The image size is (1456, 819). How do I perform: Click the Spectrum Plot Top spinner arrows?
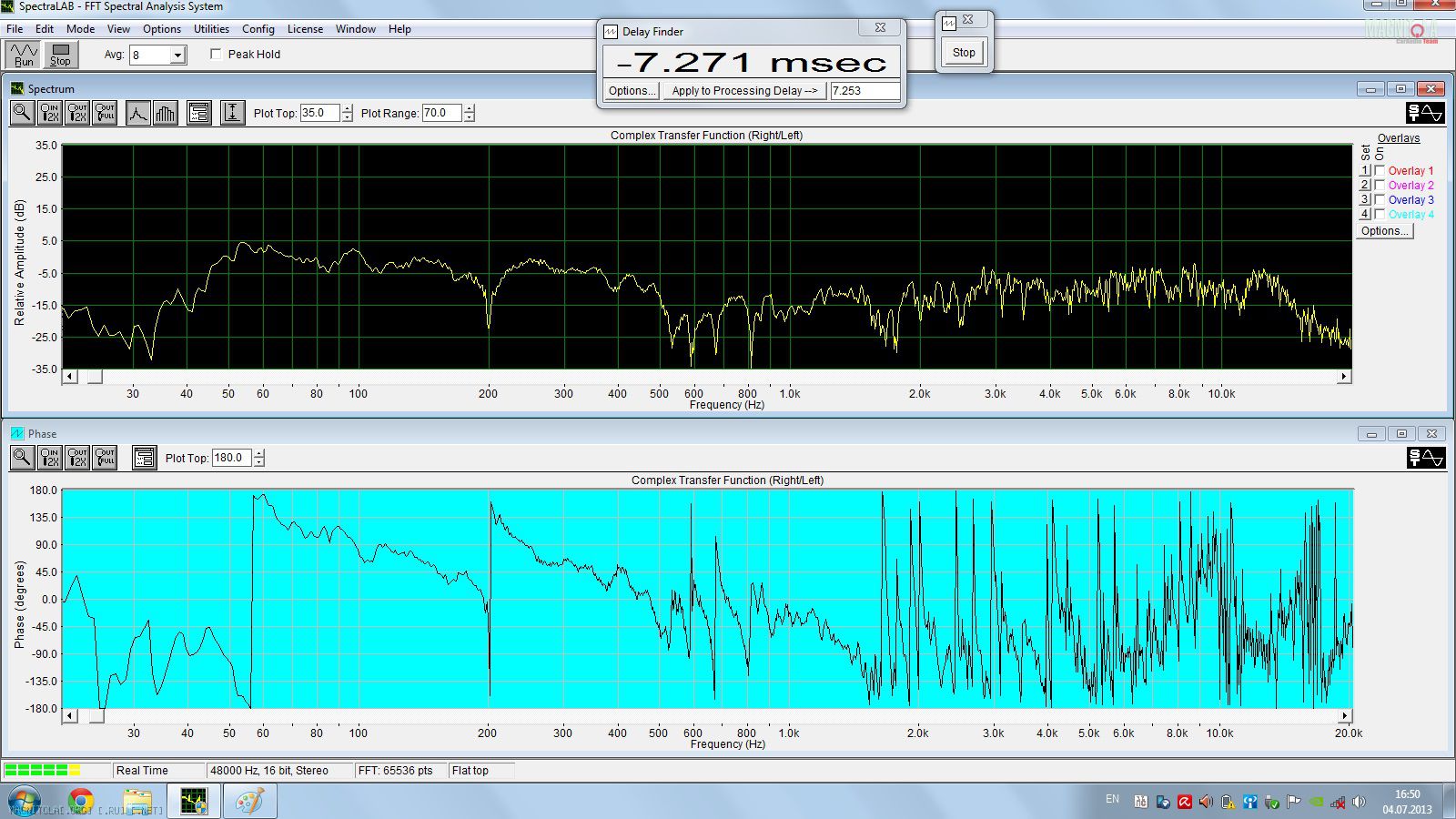pos(348,113)
